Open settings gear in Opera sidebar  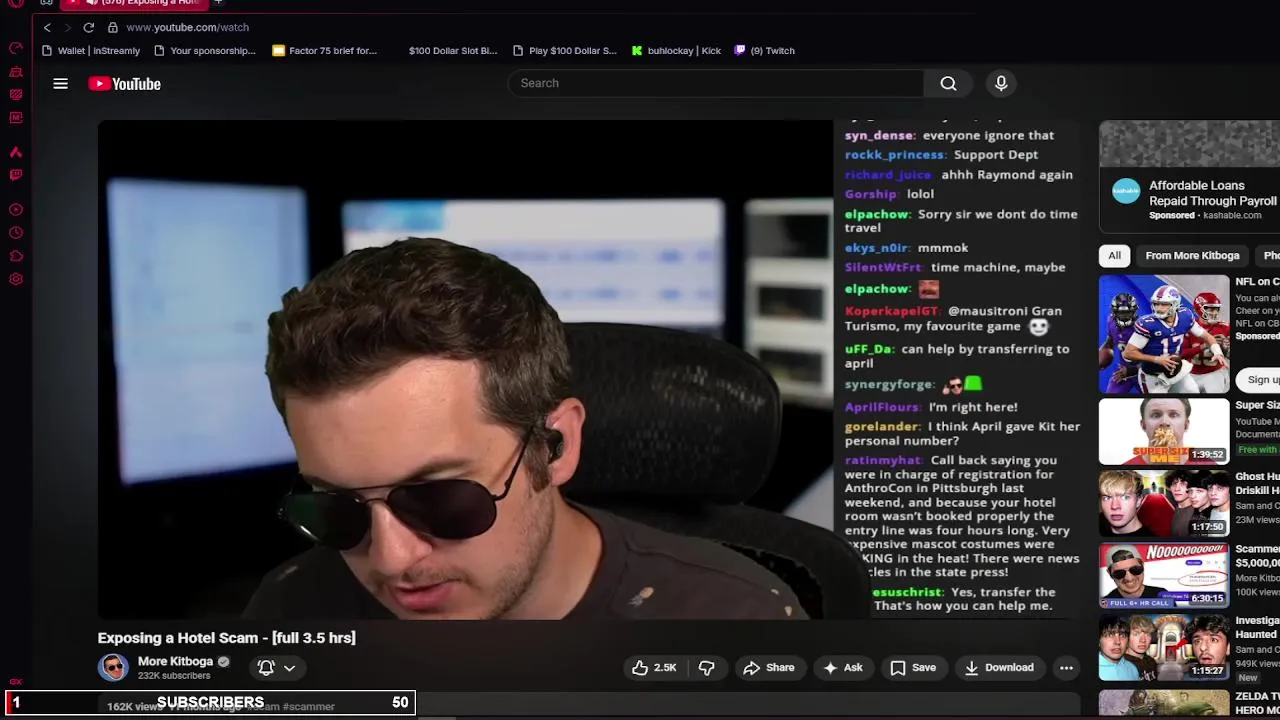[16, 279]
